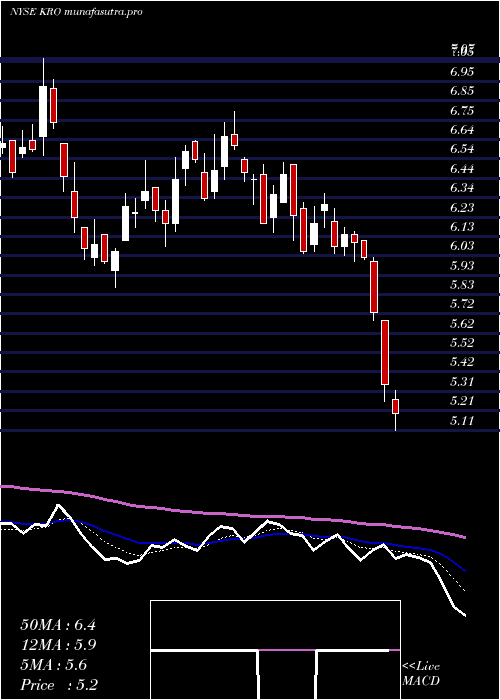This screenshot has width=500, height=700.
Task: Select the 6.75 price axis label
Action: pos(462,111)
